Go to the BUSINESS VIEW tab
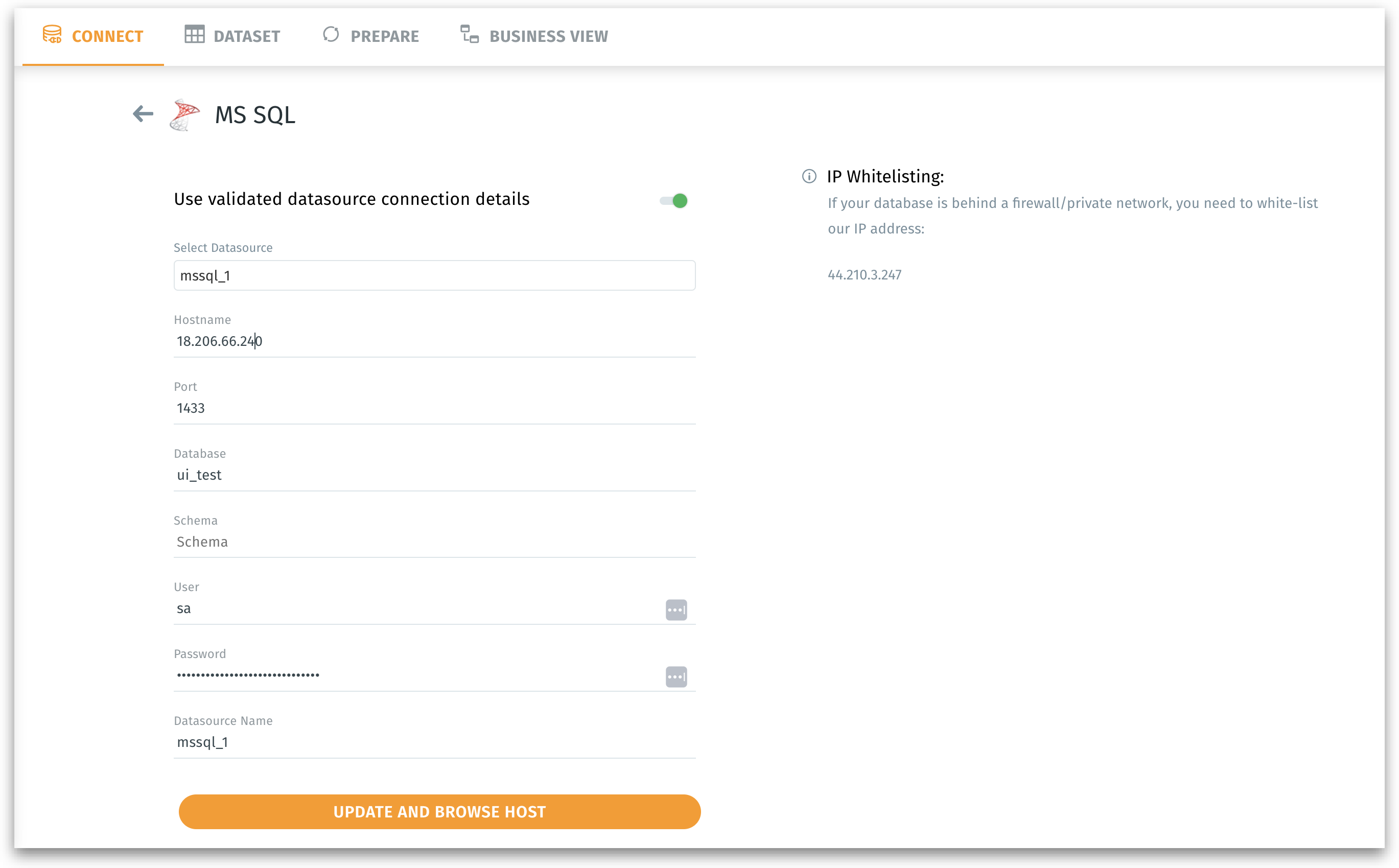This screenshot has width=1399, height=868. tap(548, 36)
